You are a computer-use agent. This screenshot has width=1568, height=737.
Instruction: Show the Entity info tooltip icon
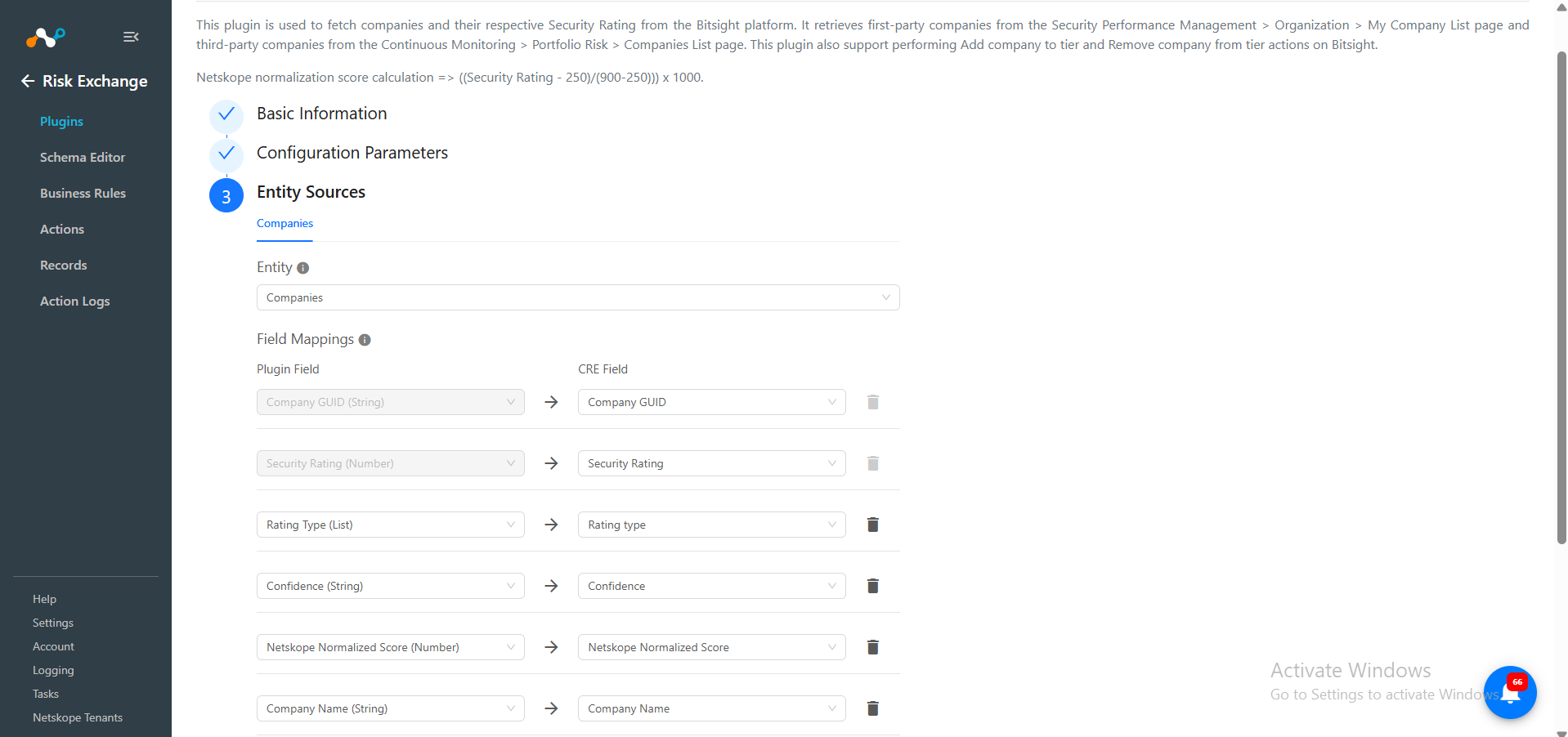point(302,268)
